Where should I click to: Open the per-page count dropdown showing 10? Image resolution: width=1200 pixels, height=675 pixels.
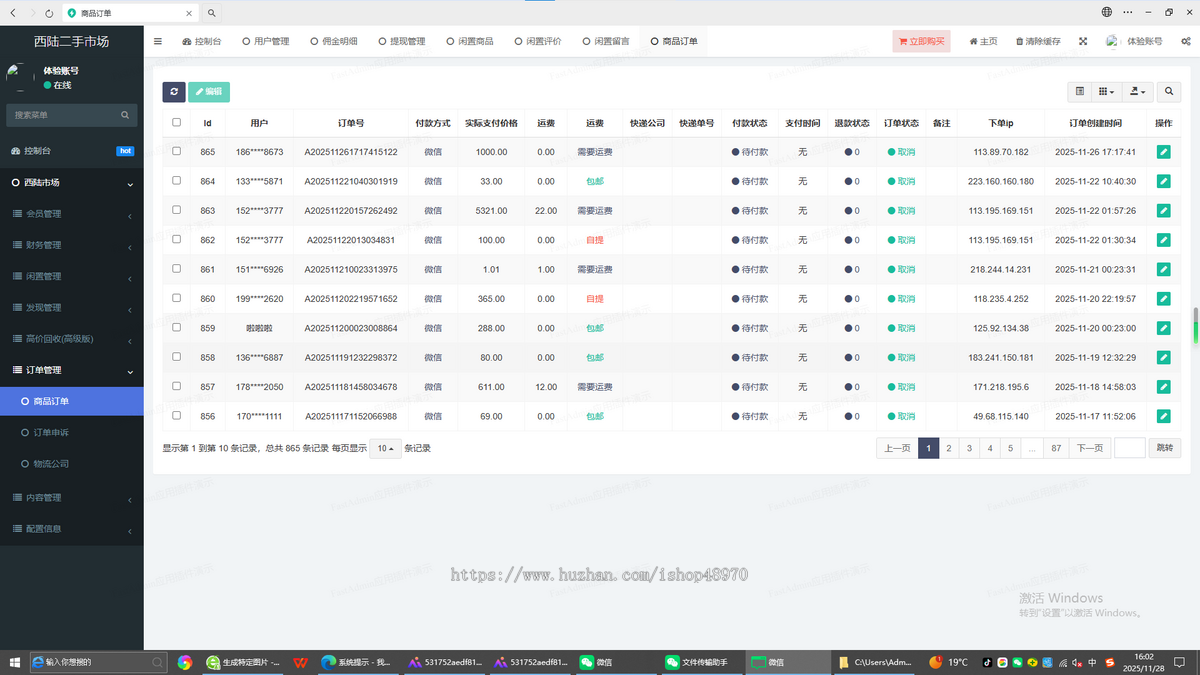click(385, 448)
